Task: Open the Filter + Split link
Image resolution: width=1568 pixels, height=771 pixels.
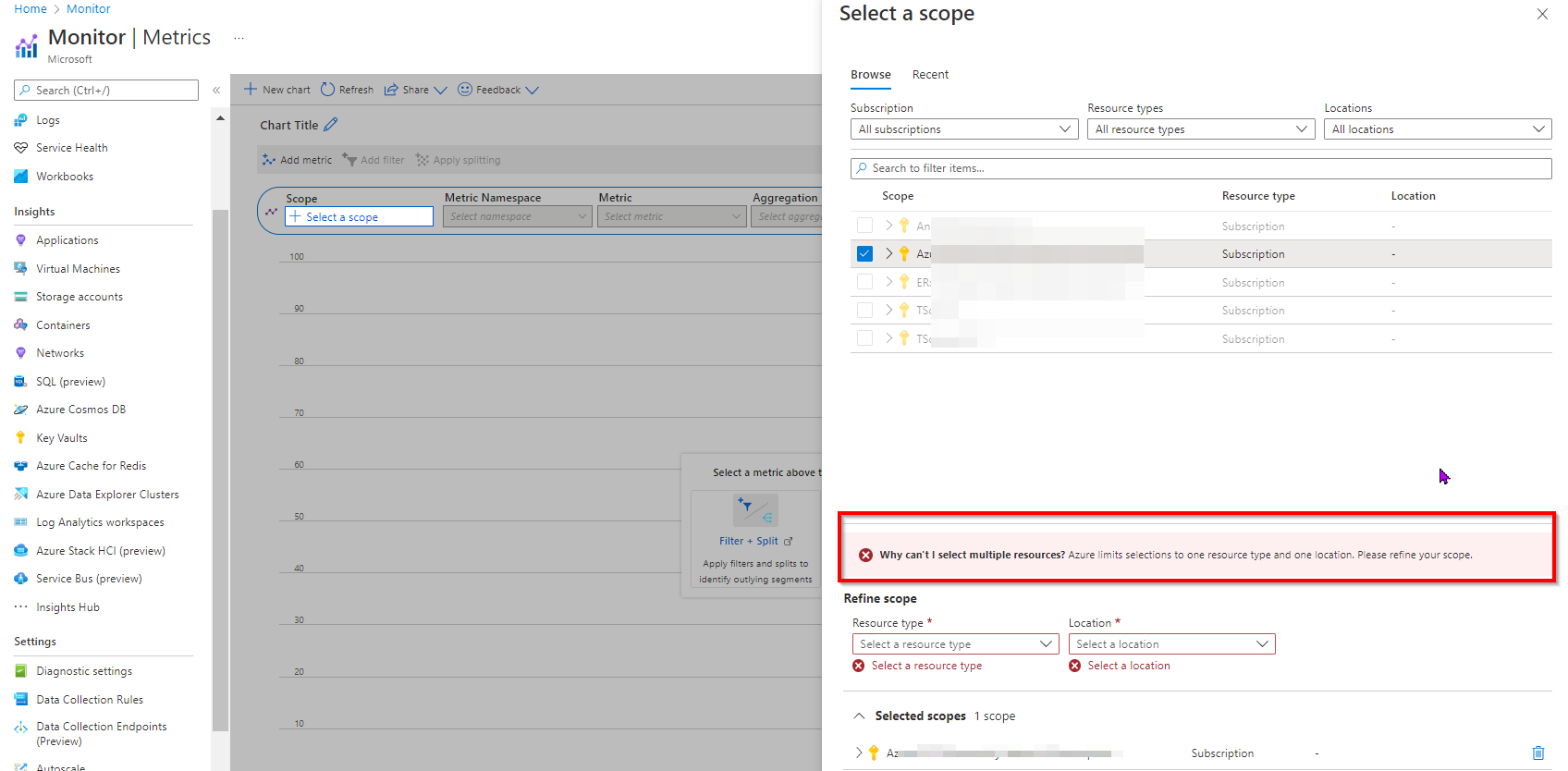Action: pos(755,541)
